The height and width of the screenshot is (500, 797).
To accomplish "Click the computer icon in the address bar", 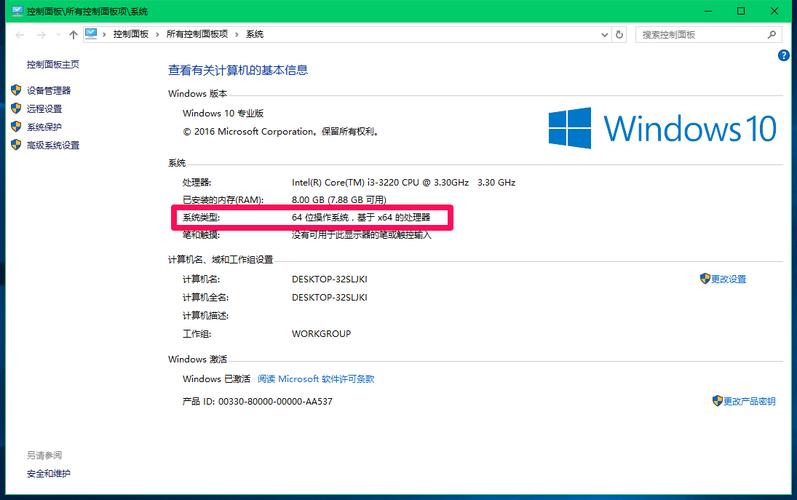I will pos(91,34).
